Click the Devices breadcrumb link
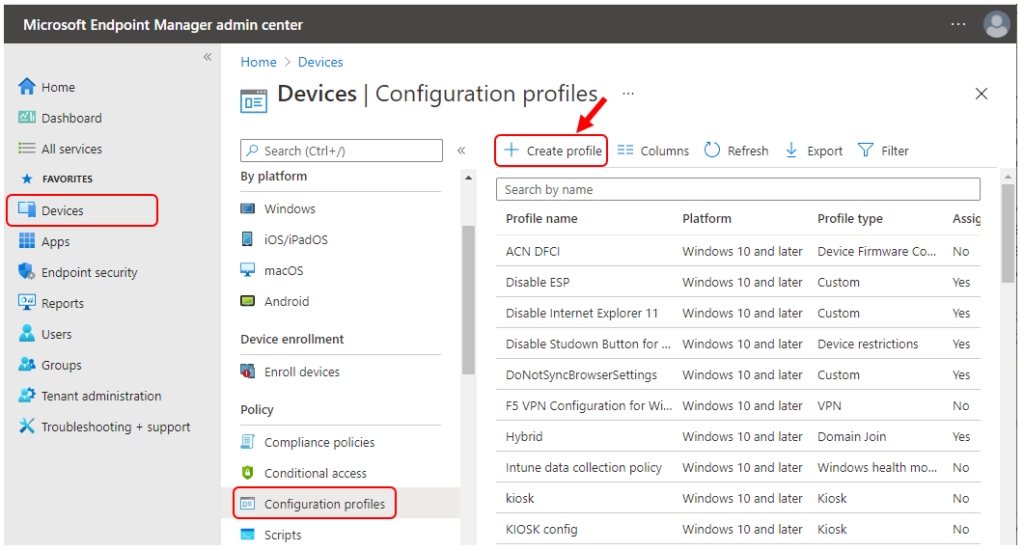 tap(320, 62)
